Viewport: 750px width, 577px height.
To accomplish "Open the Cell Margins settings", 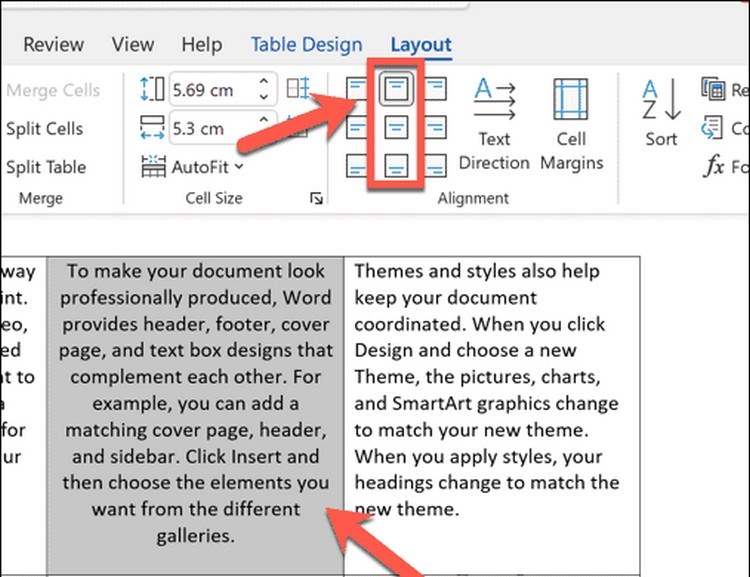I will (571, 124).
